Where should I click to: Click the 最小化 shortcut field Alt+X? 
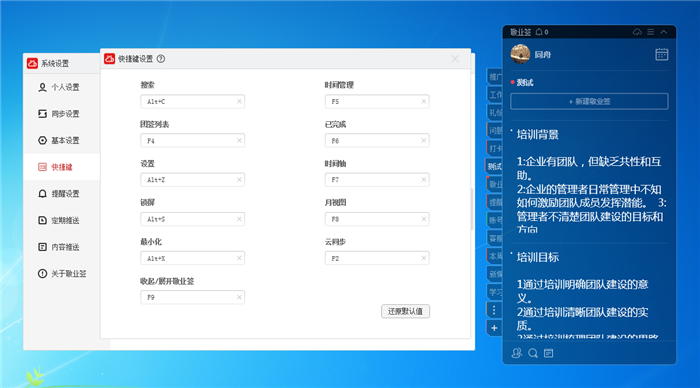[x=192, y=258]
